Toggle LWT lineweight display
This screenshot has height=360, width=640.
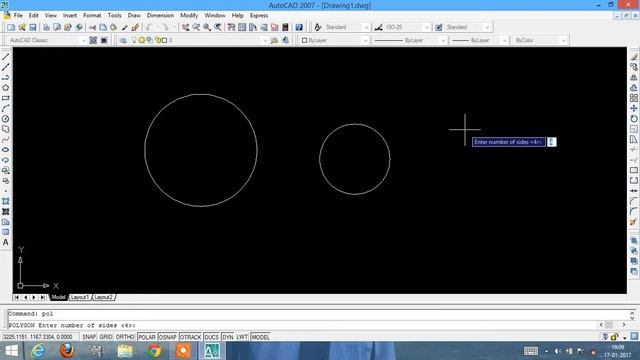242,337
